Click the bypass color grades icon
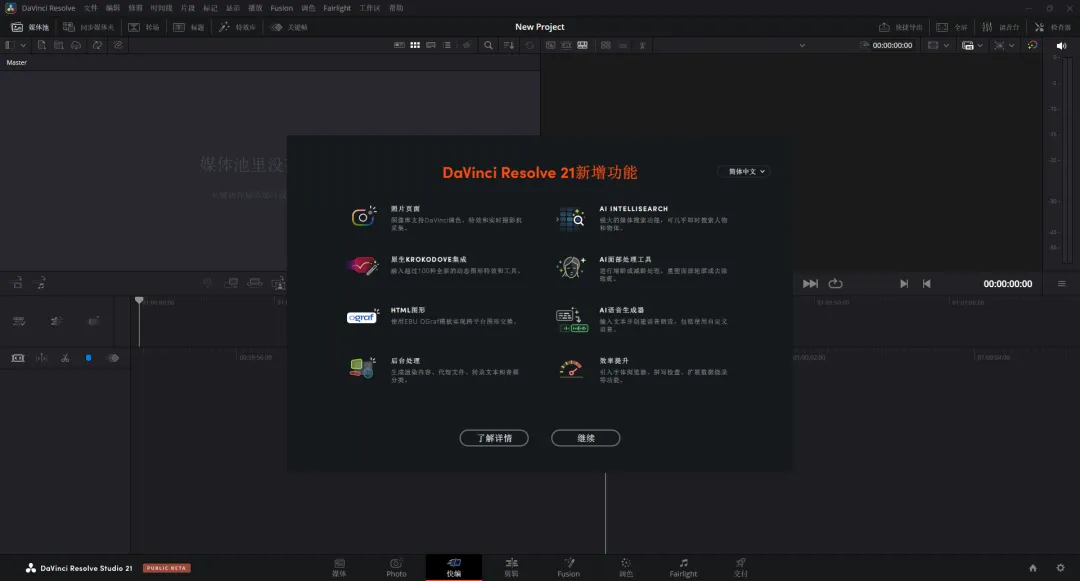Image resolution: width=1080 pixels, height=581 pixels. [x=1032, y=45]
